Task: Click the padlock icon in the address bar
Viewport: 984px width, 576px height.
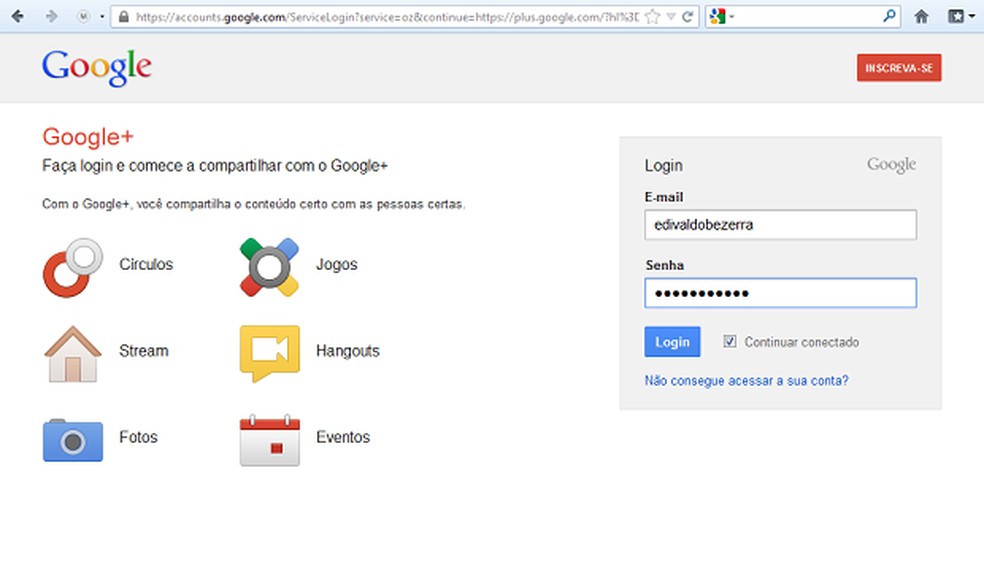Action: click(122, 16)
